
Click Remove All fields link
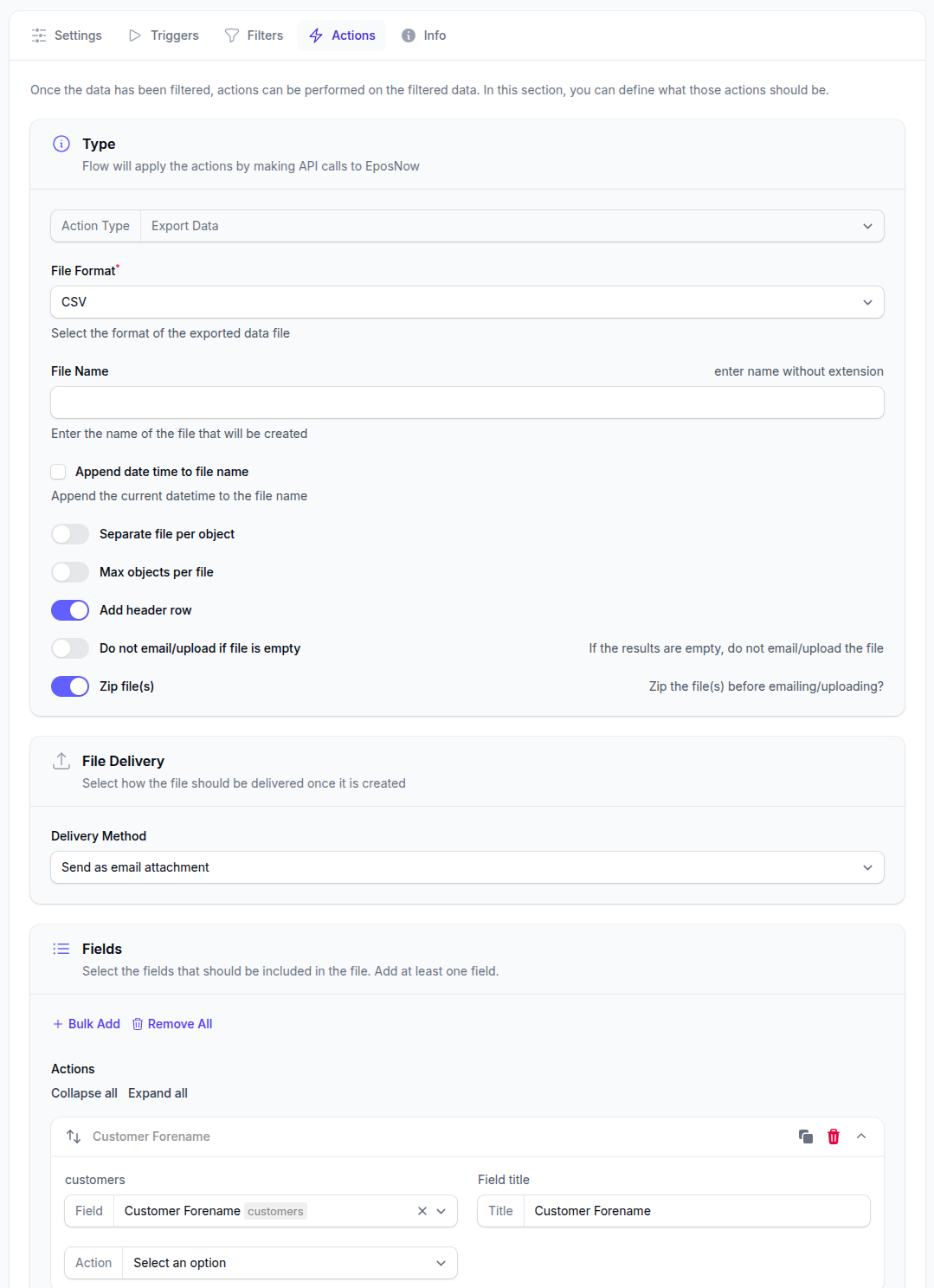[172, 1024]
